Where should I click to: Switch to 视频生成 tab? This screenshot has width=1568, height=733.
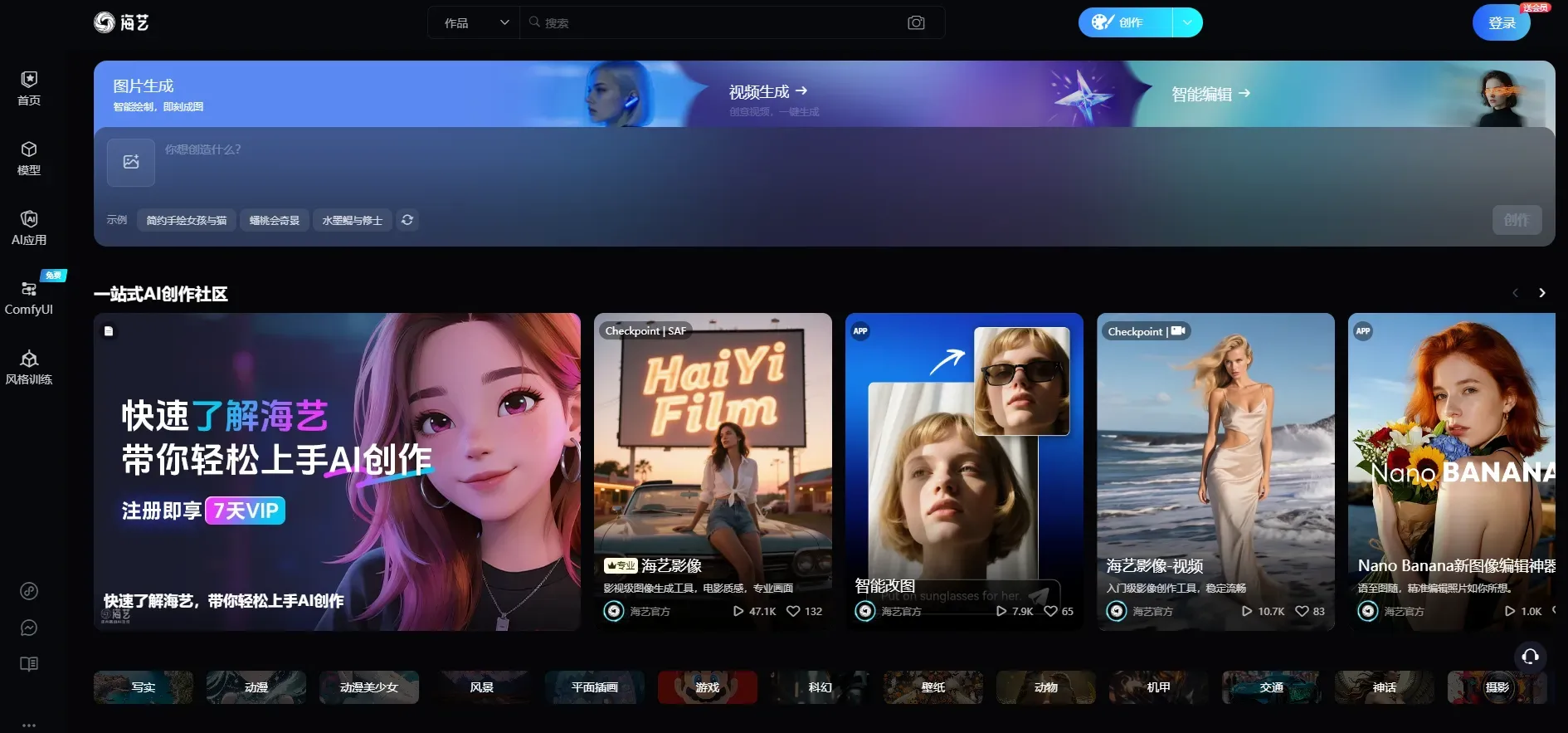[767, 92]
